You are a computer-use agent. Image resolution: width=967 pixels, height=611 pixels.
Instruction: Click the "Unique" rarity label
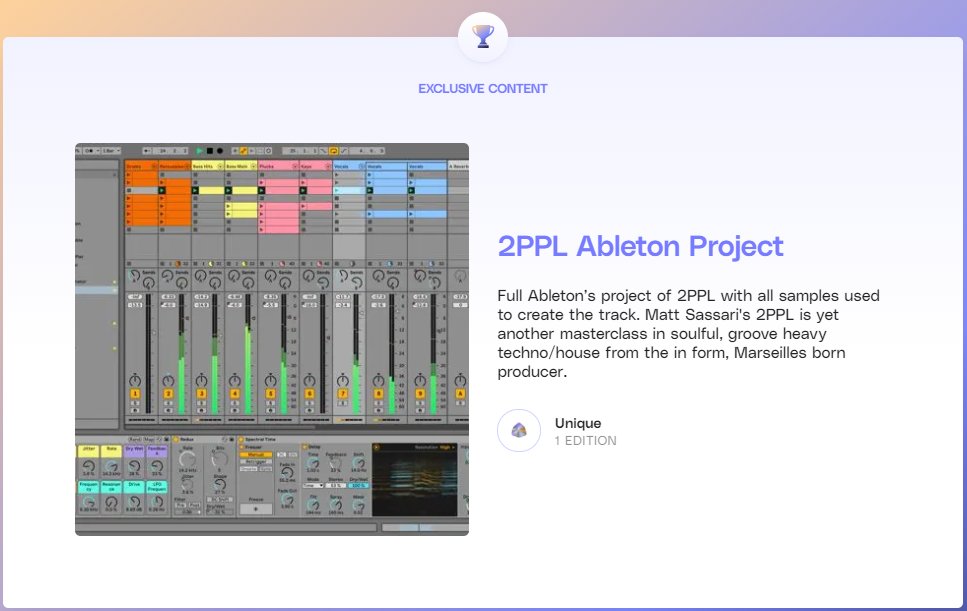[x=578, y=423]
